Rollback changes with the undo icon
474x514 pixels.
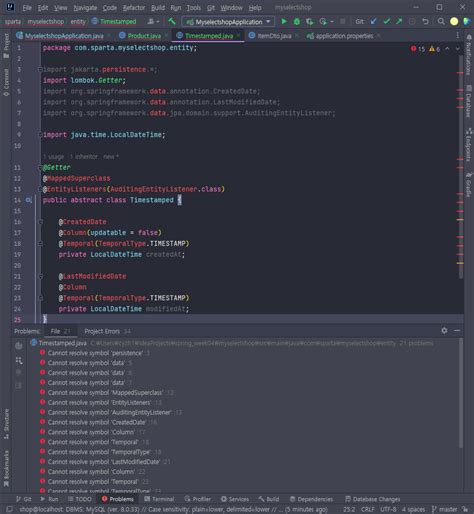click(425, 22)
